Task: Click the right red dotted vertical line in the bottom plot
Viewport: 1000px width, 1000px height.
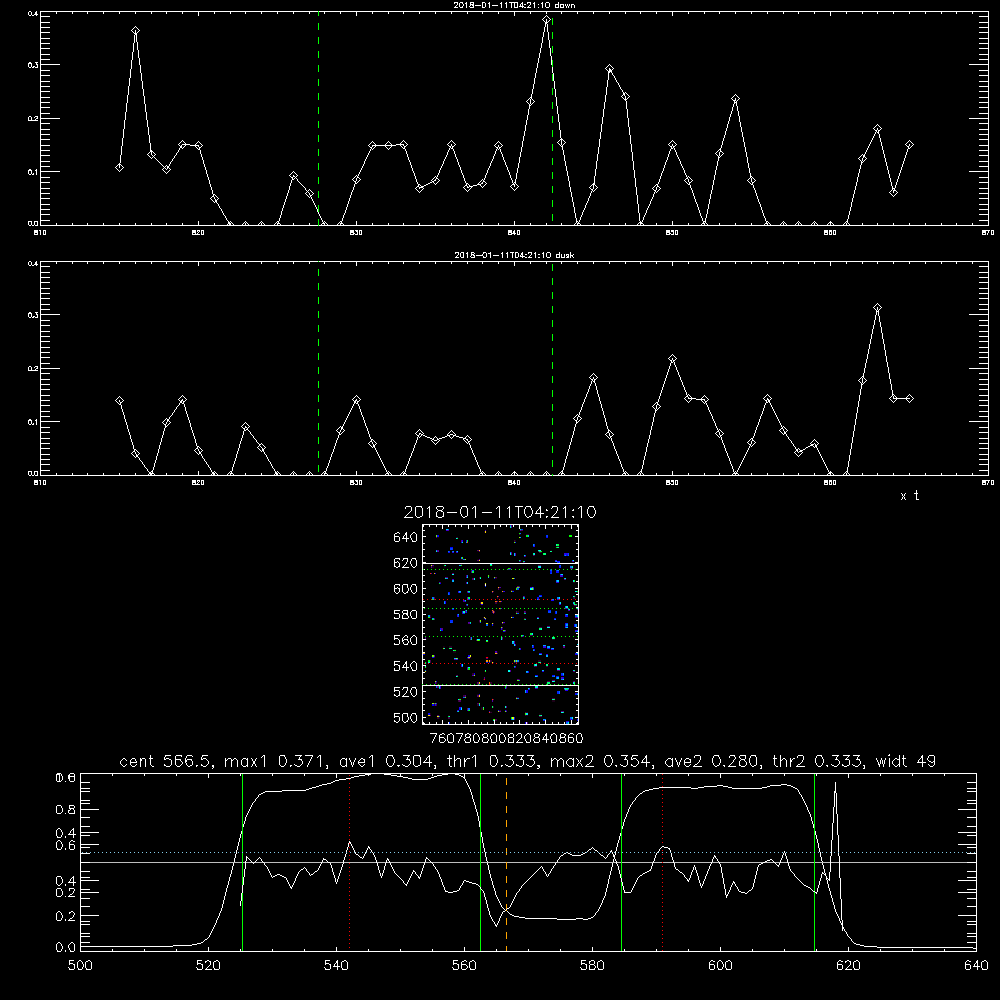Action: point(663,862)
